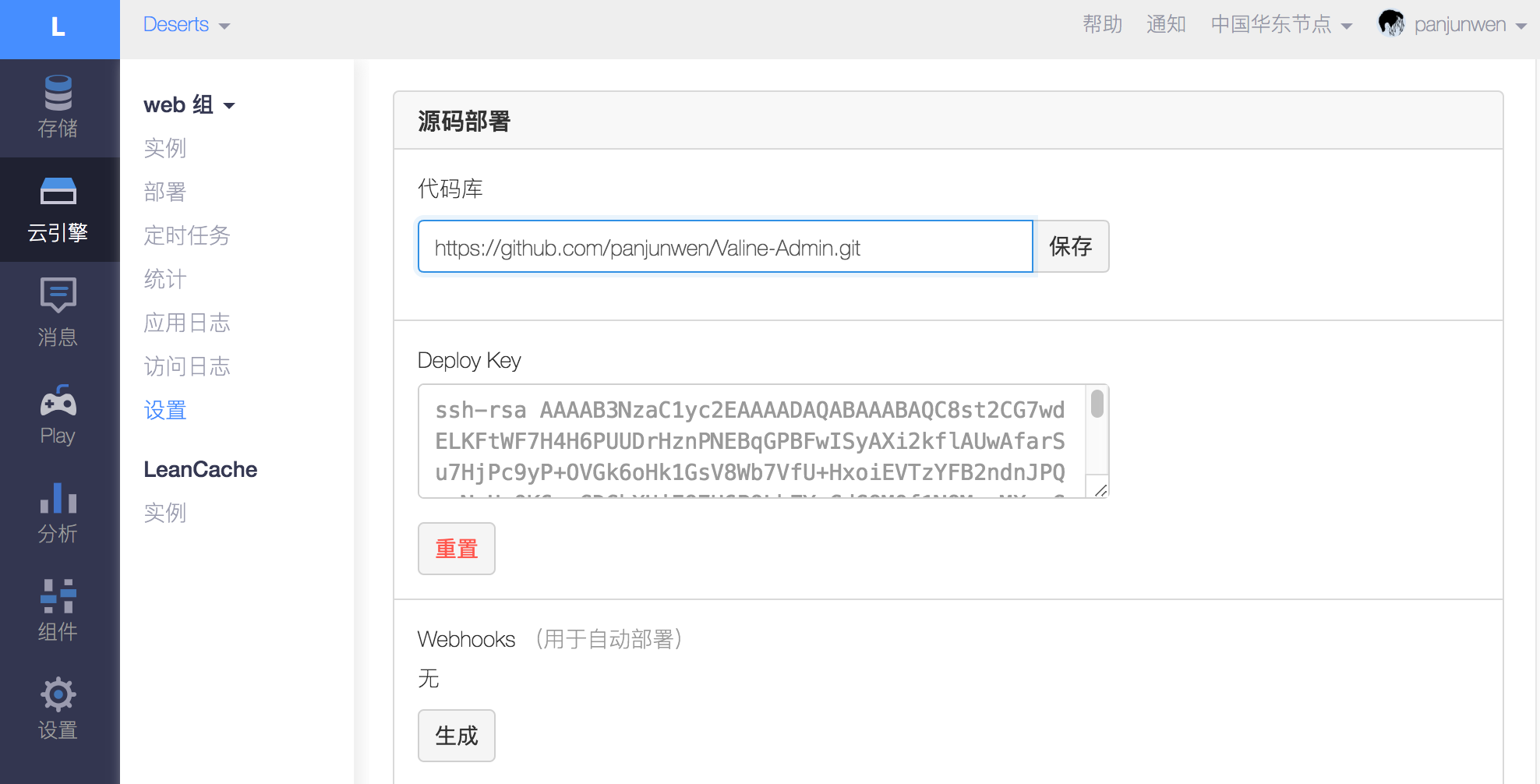
Task: Click 保存 to save the repository URL
Action: 1072,247
